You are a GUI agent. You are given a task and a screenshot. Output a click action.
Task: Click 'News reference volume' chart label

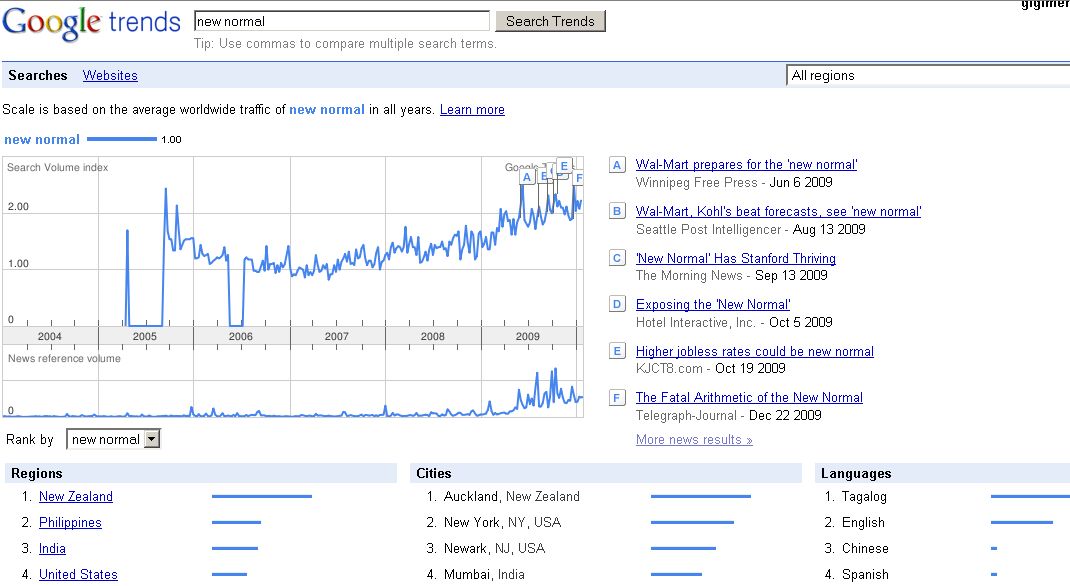tap(64, 358)
